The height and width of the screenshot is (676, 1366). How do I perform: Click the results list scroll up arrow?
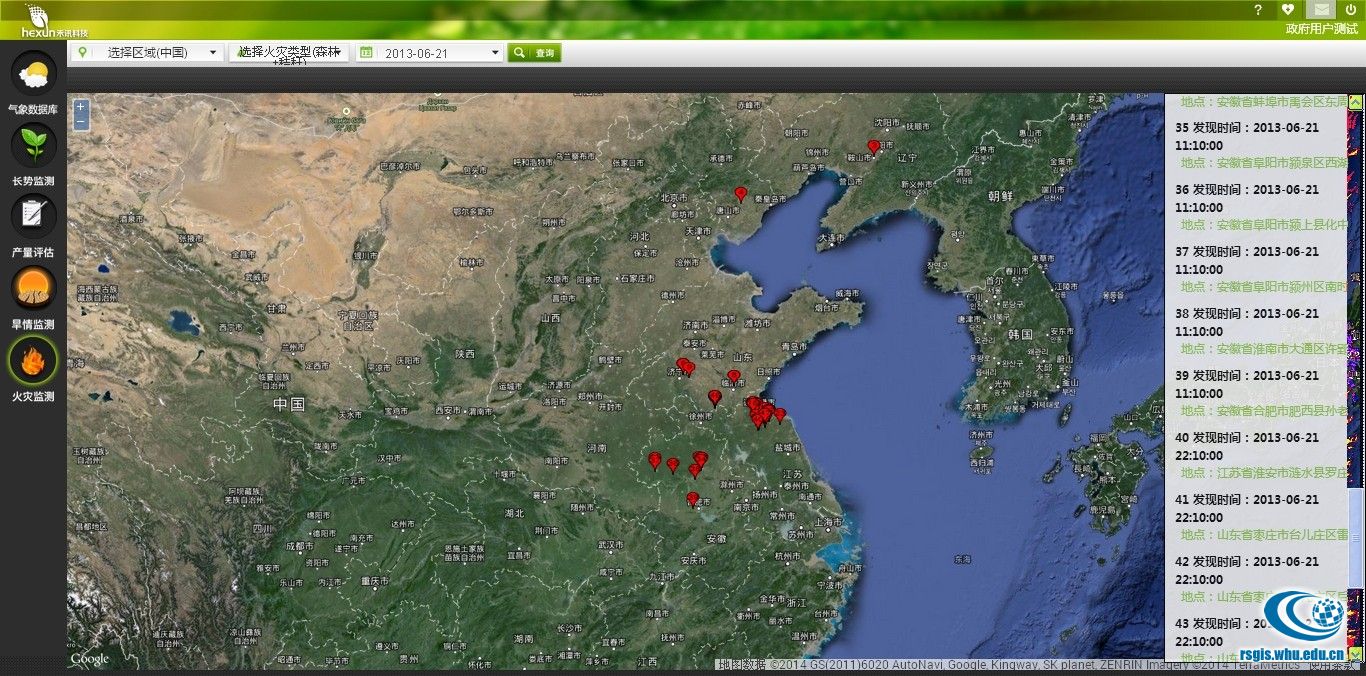(x=1356, y=101)
